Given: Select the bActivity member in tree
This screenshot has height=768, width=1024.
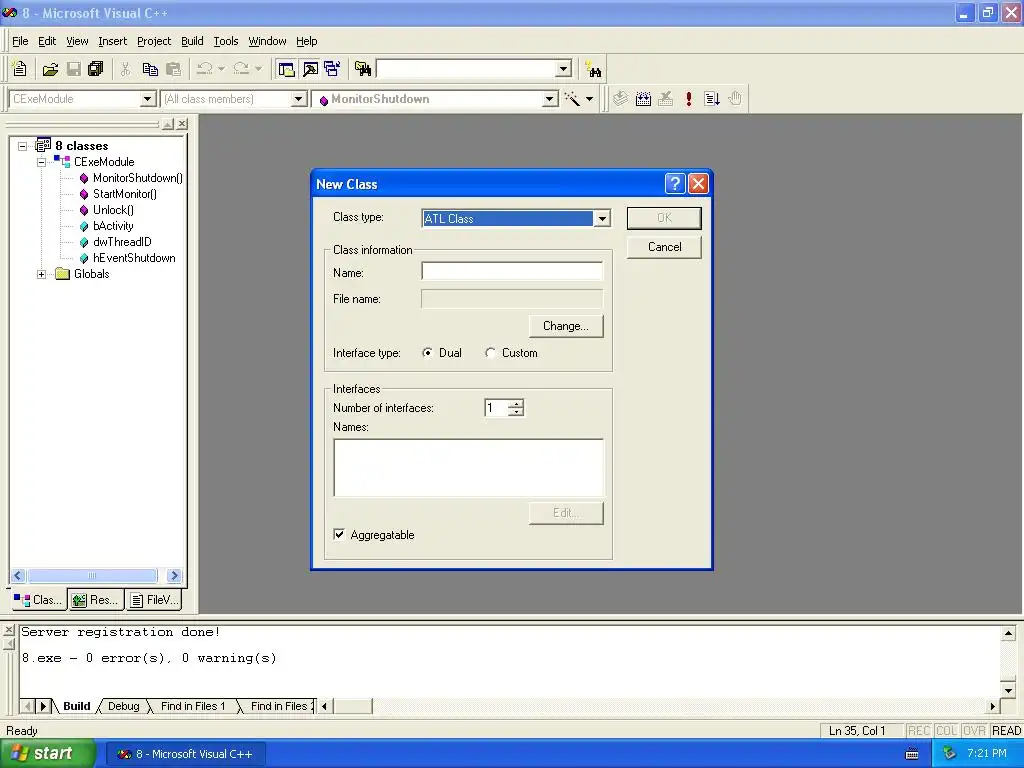Looking at the screenshot, I should pyautogui.click(x=113, y=226).
